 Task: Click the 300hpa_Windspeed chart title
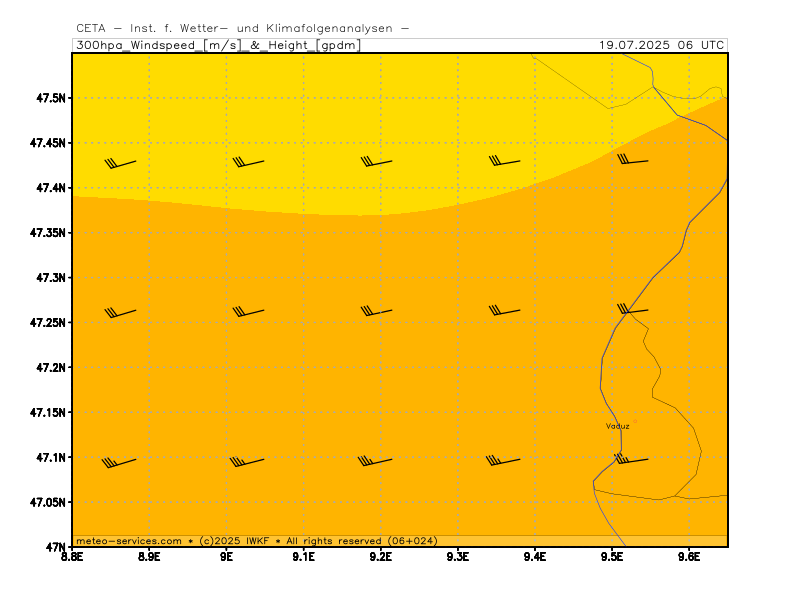[218, 45]
